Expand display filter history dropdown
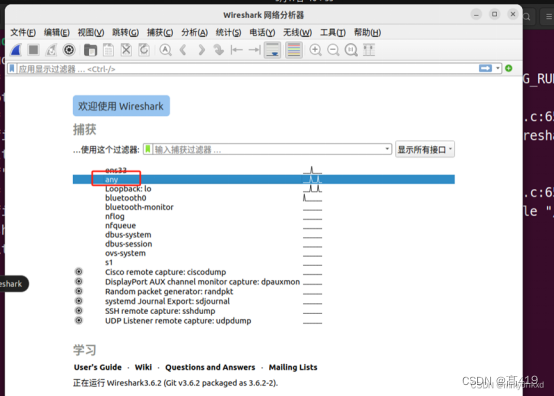This screenshot has width=554, height=396. click(x=498, y=68)
